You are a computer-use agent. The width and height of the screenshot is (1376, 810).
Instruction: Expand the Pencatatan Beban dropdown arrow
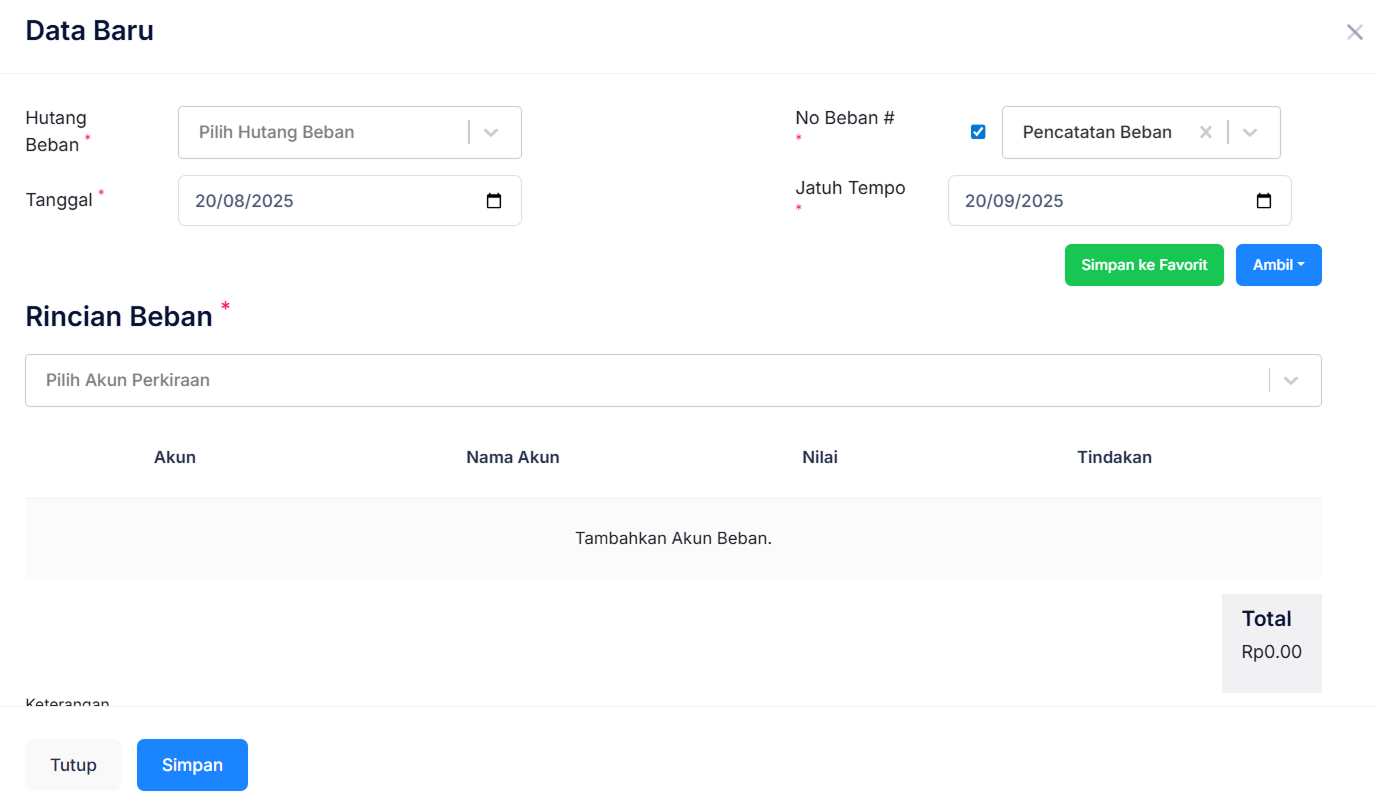coord(1250,132)
